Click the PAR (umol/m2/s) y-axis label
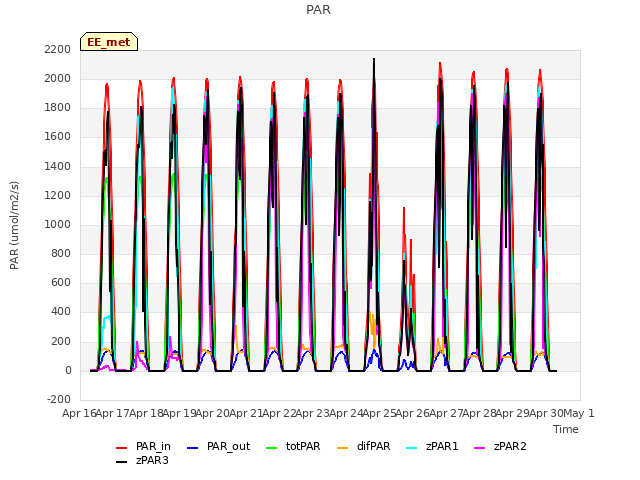The image size is (640, 480). (14, 225)
